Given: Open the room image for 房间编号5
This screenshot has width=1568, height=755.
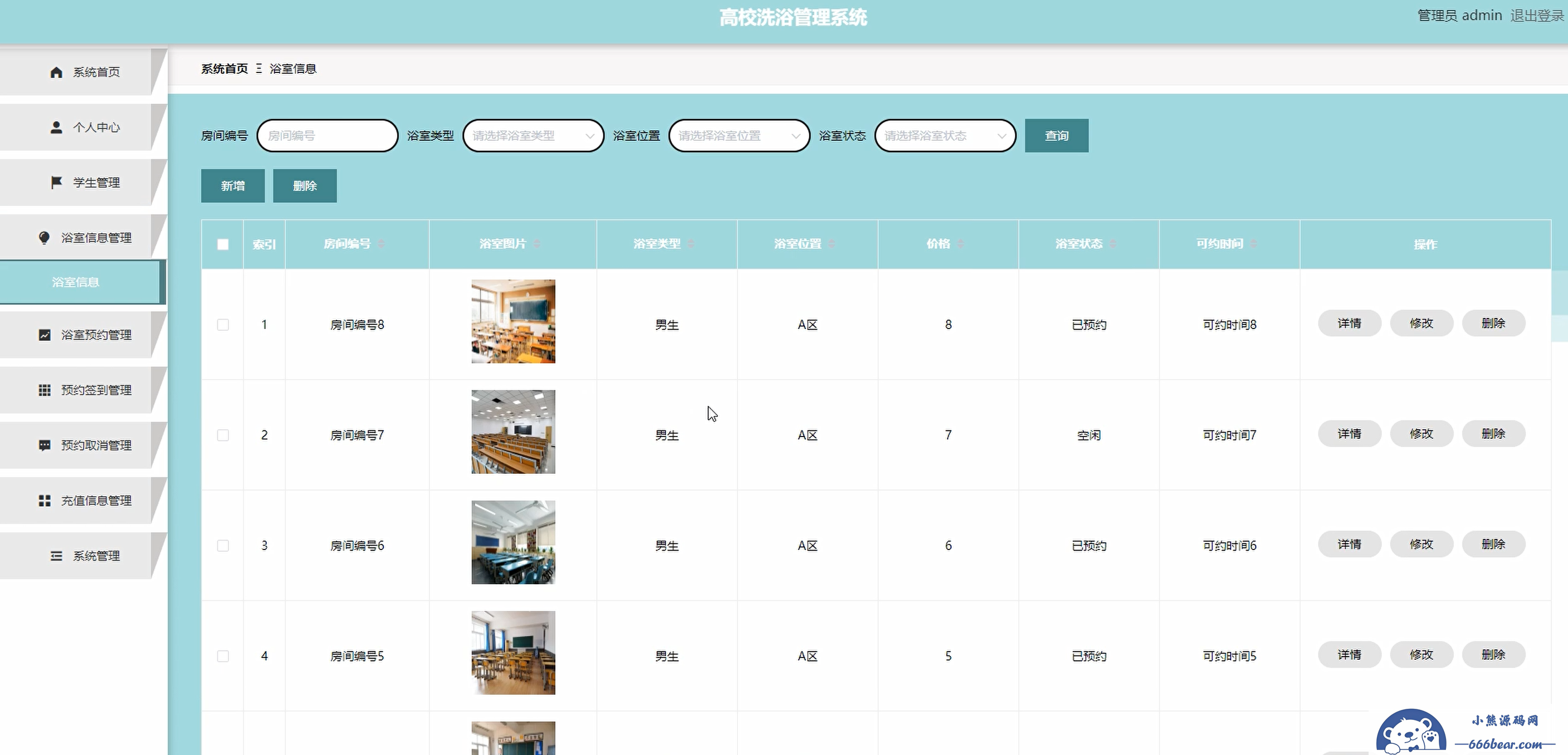Looking at the screenshot, I should point(513,653).
